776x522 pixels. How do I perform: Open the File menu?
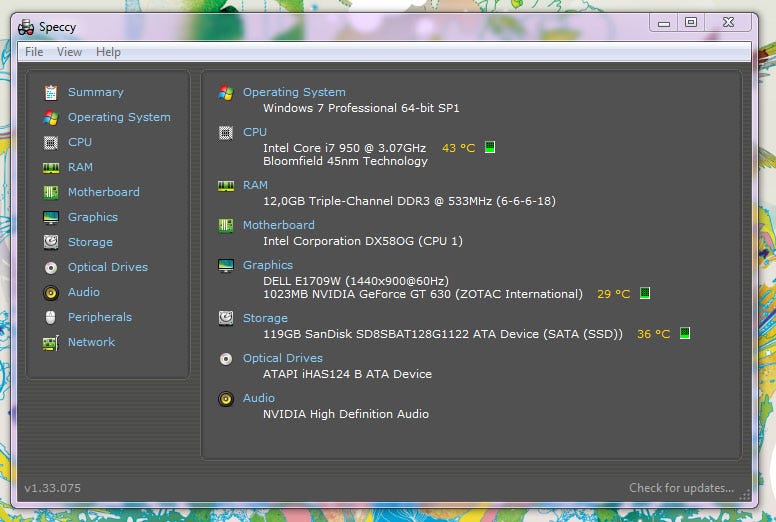click(34, 52)
